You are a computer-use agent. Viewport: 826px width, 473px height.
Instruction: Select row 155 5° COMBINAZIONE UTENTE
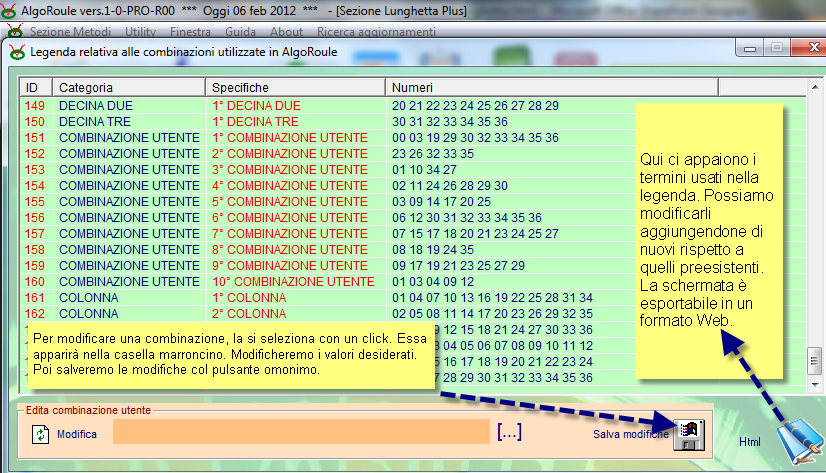(414, 201)
